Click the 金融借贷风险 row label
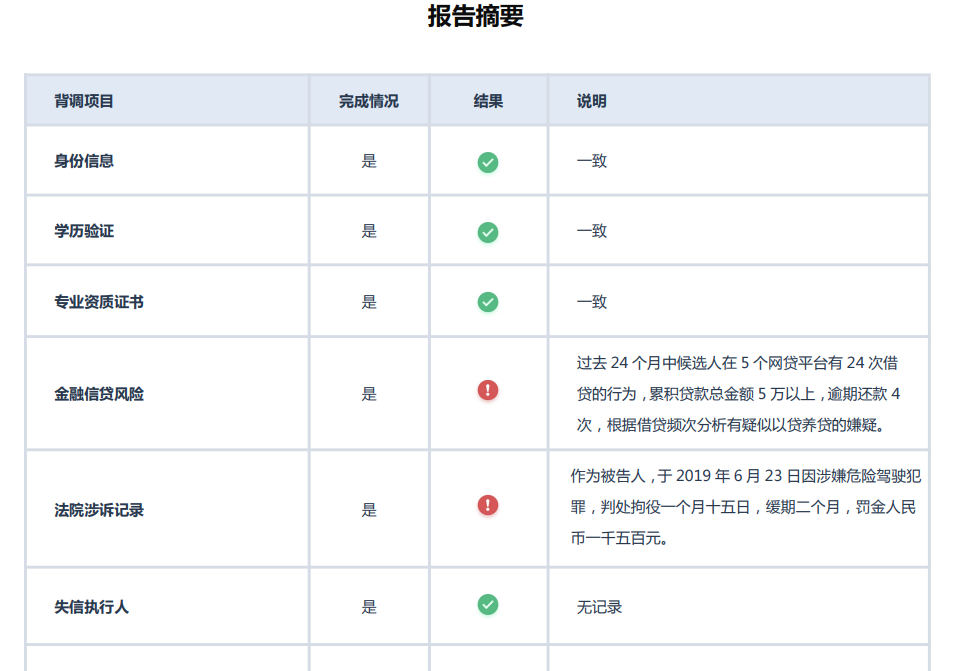The height and width of the screenshot is (671, 959). 99,394
